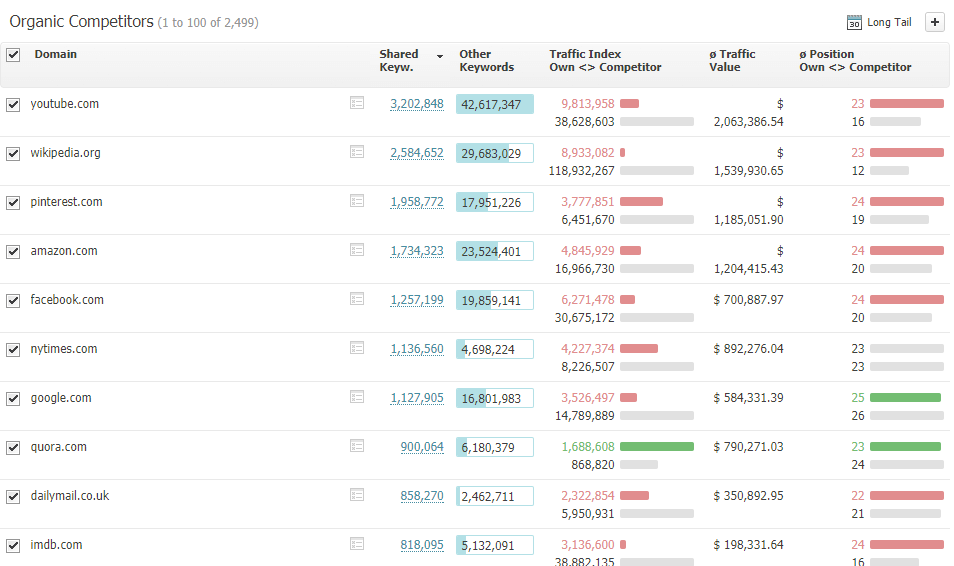Click the quora.com domain name
Image resolution: width=954 pixels, height=566 pixels.
coord(58,447)
